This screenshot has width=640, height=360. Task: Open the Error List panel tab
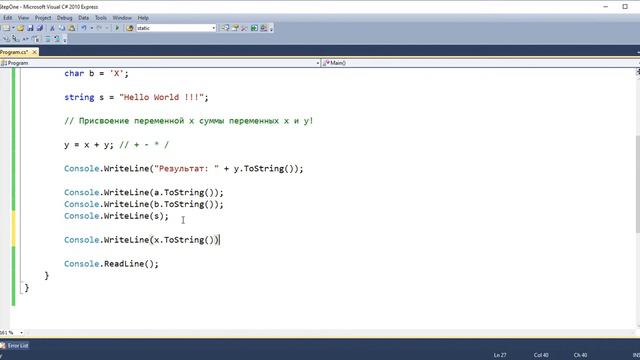16,346
